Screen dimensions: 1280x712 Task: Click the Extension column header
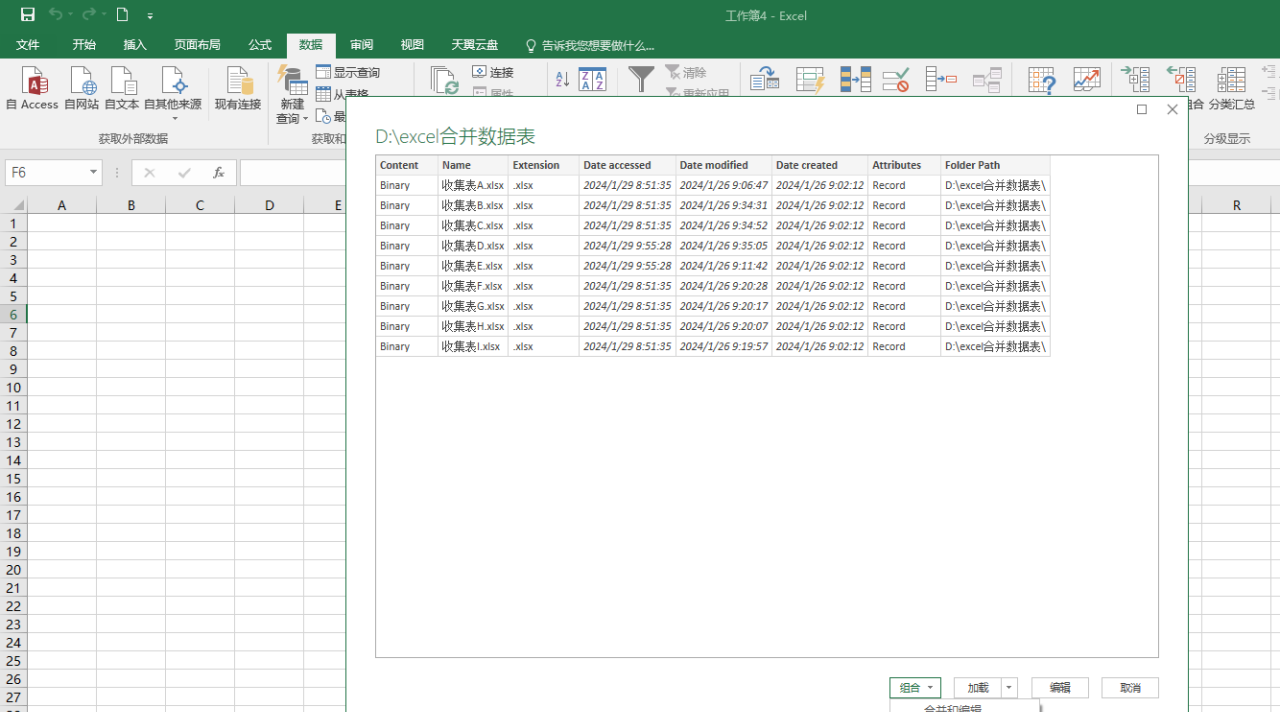coord(543,165)
